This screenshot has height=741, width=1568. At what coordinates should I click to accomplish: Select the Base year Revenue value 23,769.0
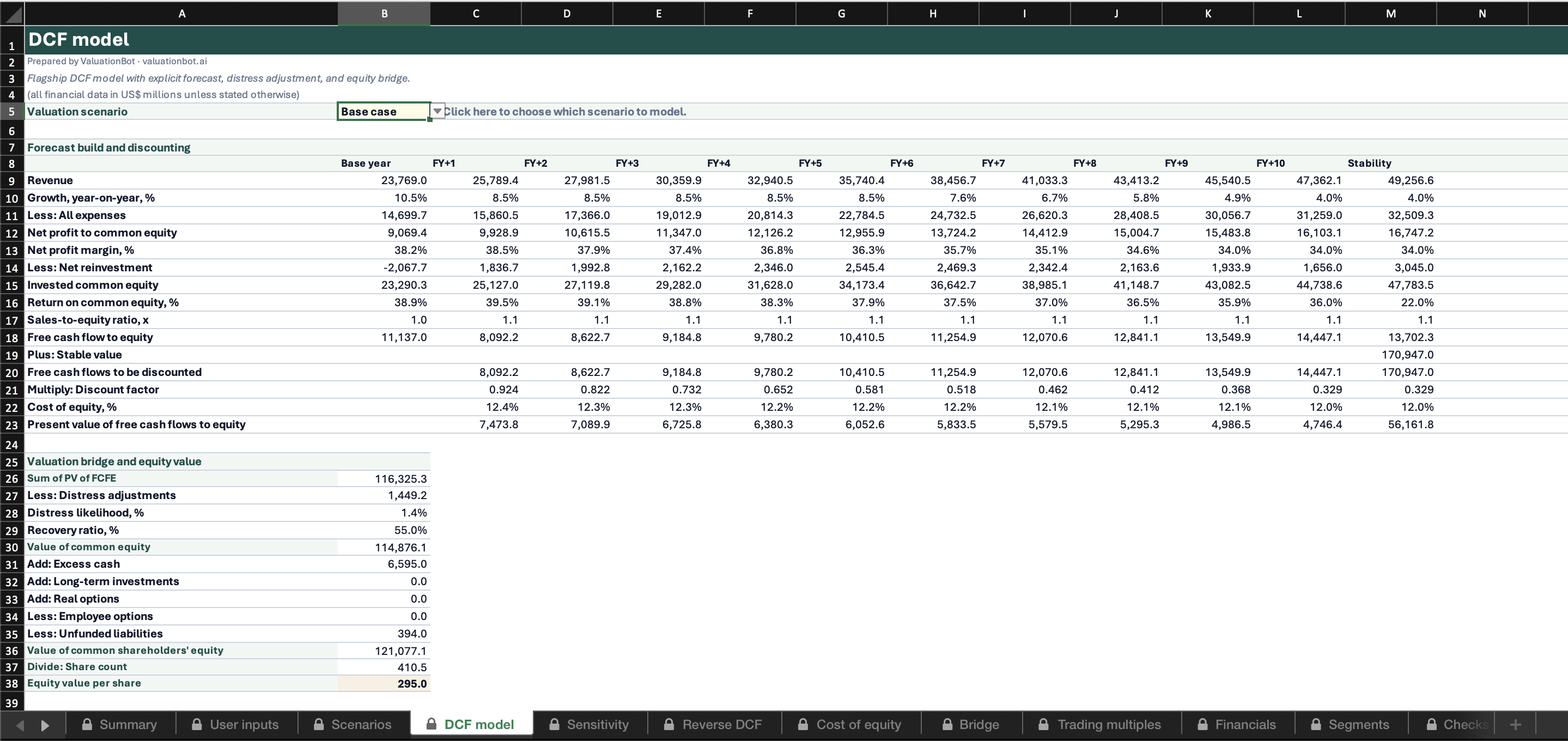[384, 180]
